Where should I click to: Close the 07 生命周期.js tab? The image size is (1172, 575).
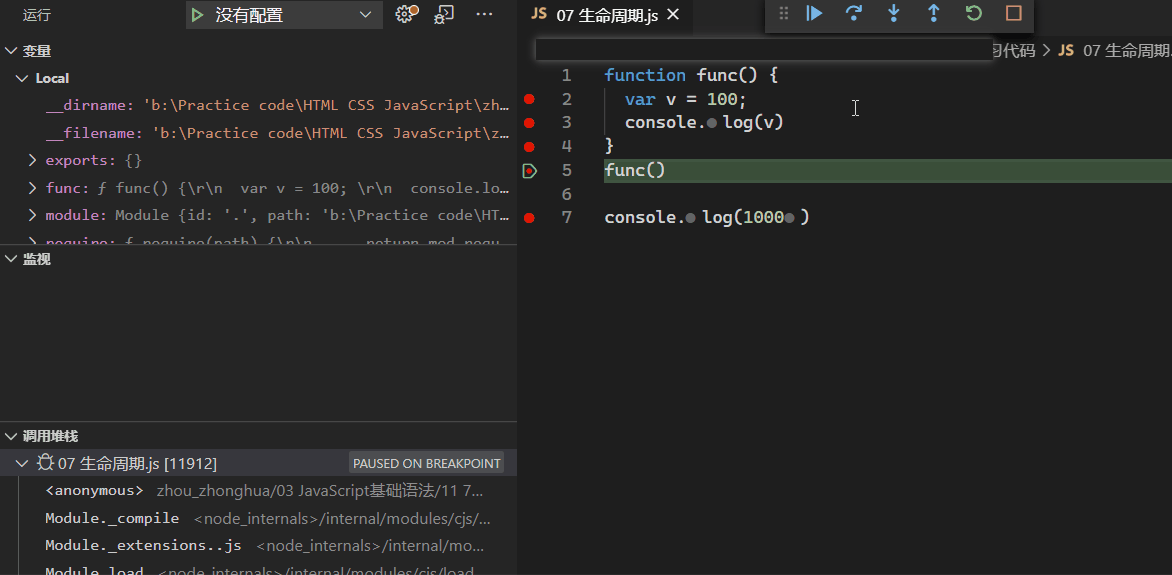pos(672,15)
